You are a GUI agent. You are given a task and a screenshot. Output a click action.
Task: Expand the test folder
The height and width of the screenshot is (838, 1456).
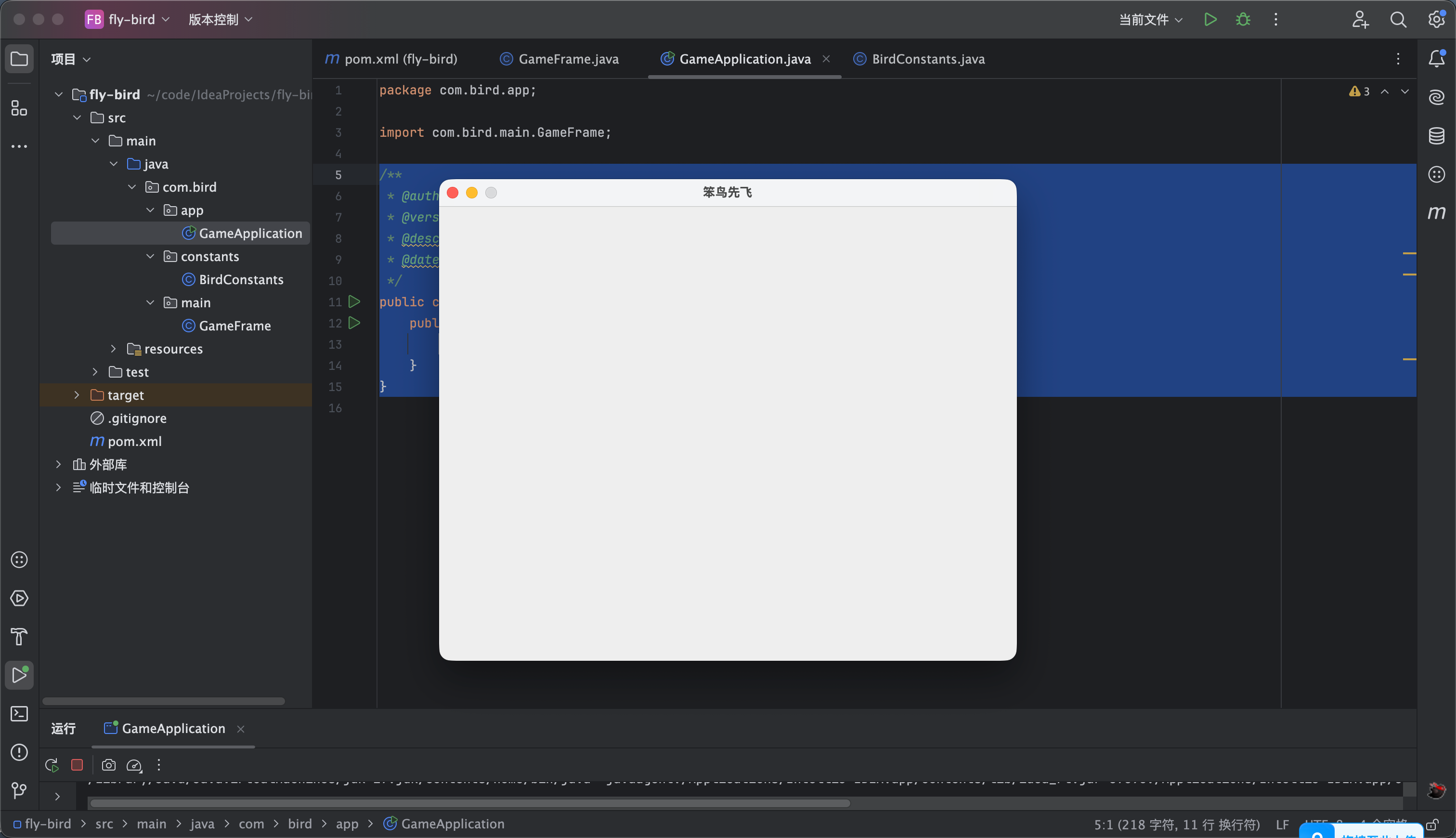[x=95, y=372]
